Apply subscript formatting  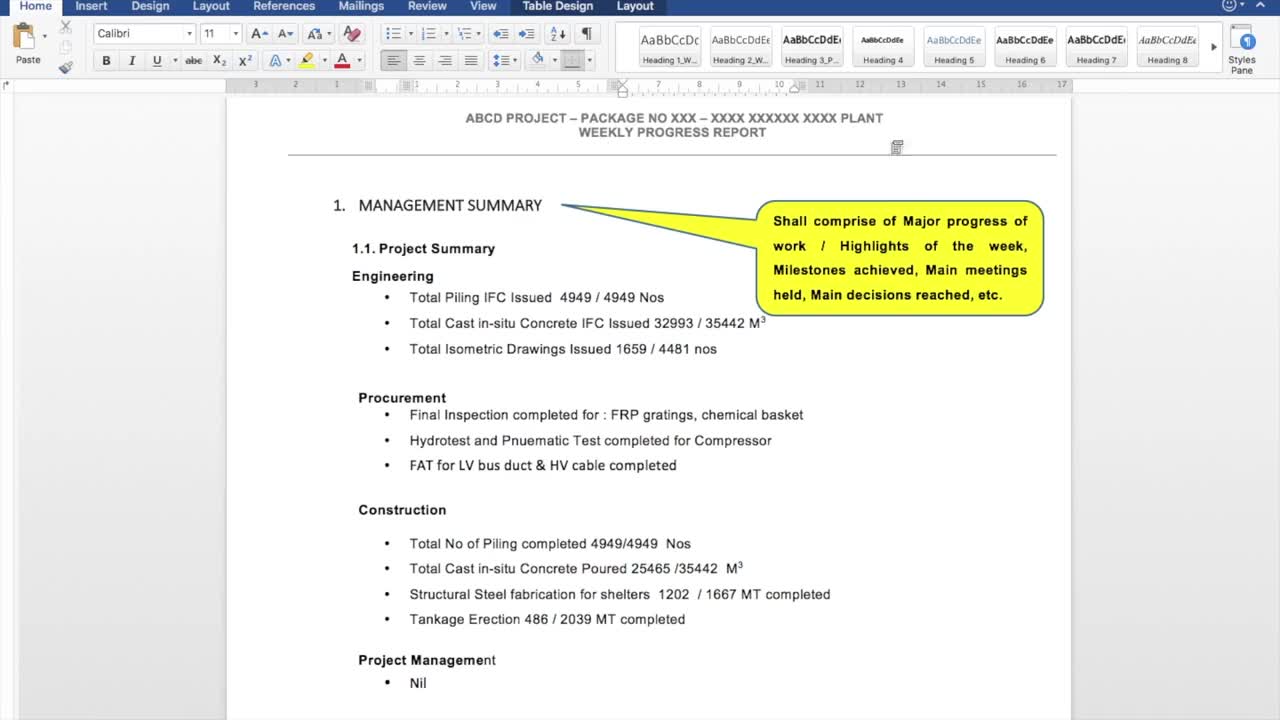point(219,61)
